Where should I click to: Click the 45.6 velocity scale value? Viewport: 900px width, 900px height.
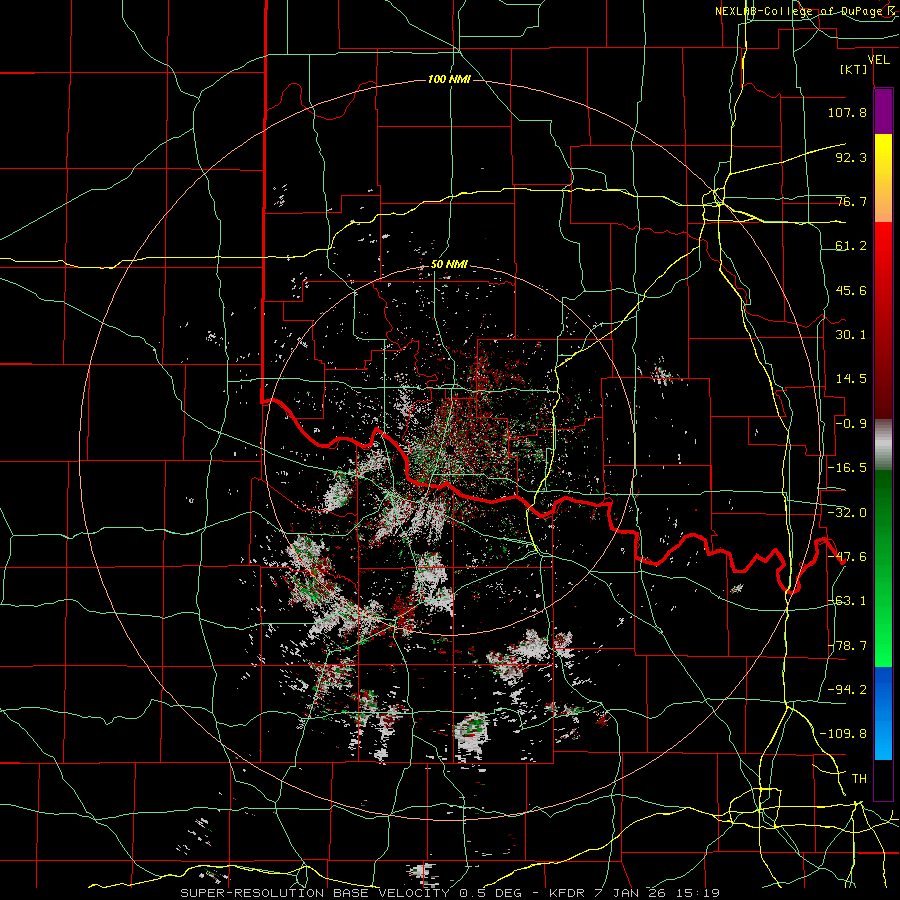coord(851,290)
